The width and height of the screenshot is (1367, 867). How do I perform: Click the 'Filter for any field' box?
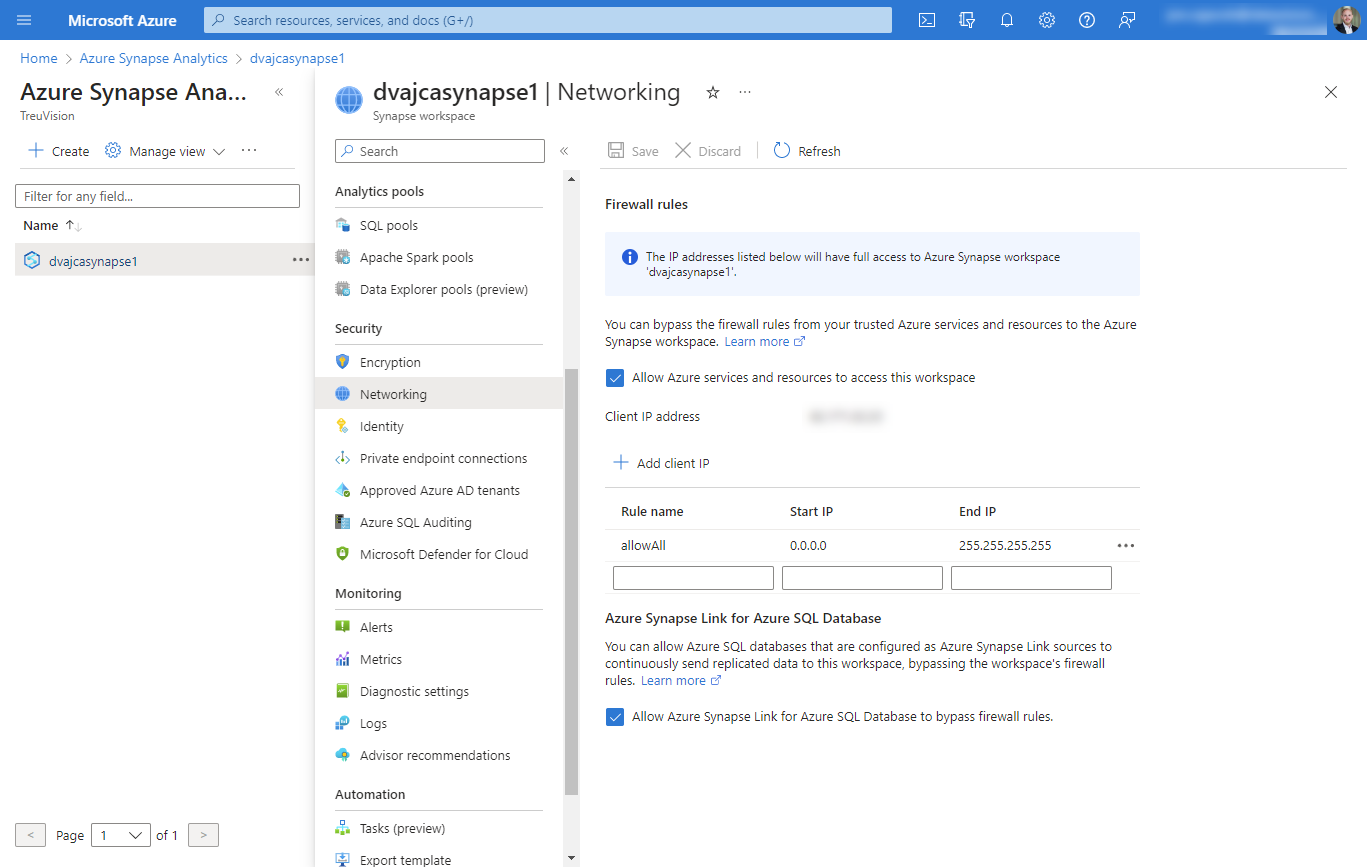pos(158,196)
